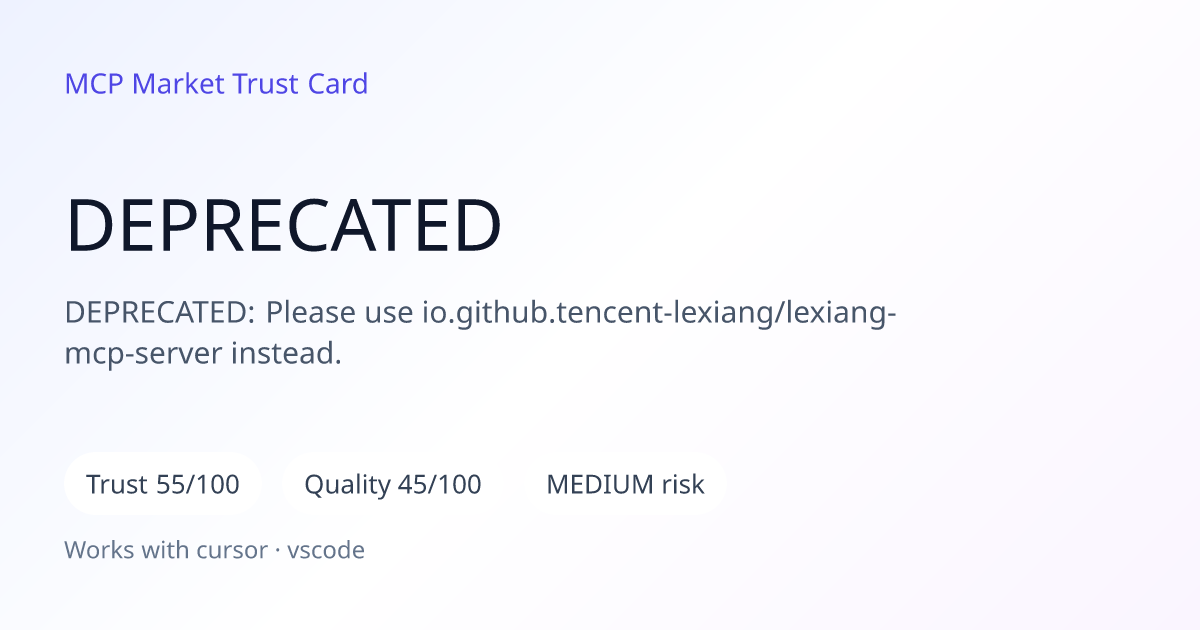This screenshot has height=630, width=1200.
Task: Click the MEDIUM risk badge
Action: (x=625, y=485)
